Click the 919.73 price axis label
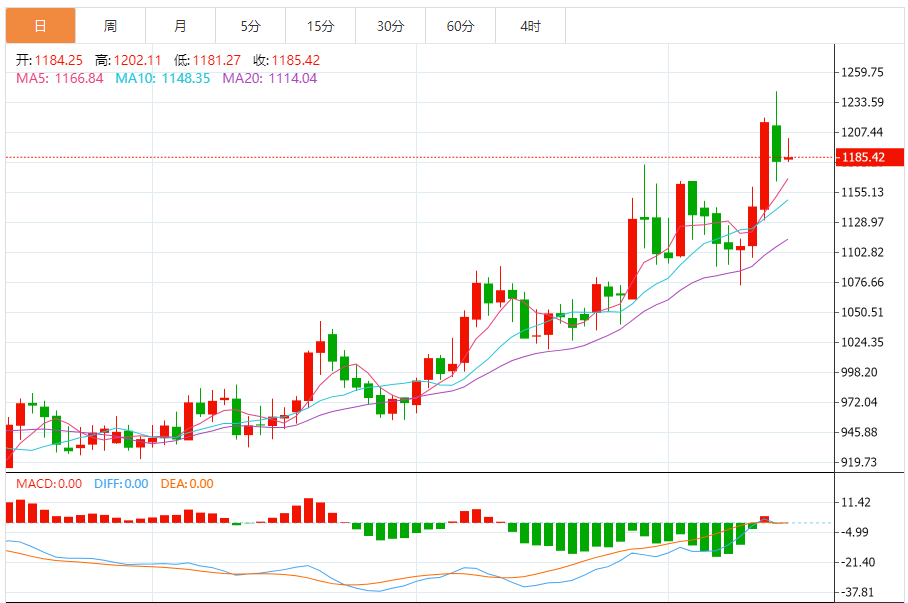This screenshot has height=603, width=908. pos(859,462)
